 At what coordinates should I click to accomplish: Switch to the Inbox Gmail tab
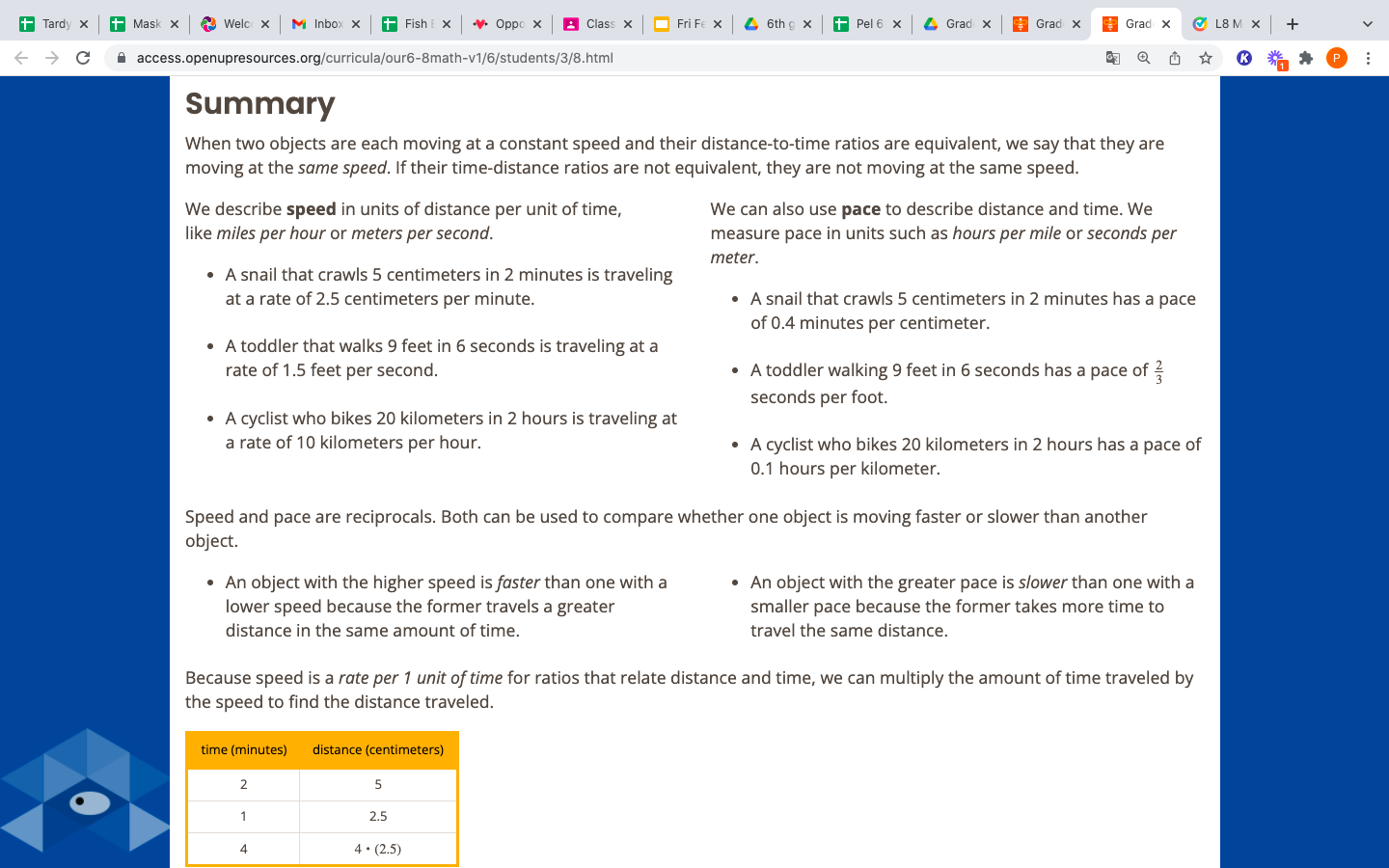point(317,24)
